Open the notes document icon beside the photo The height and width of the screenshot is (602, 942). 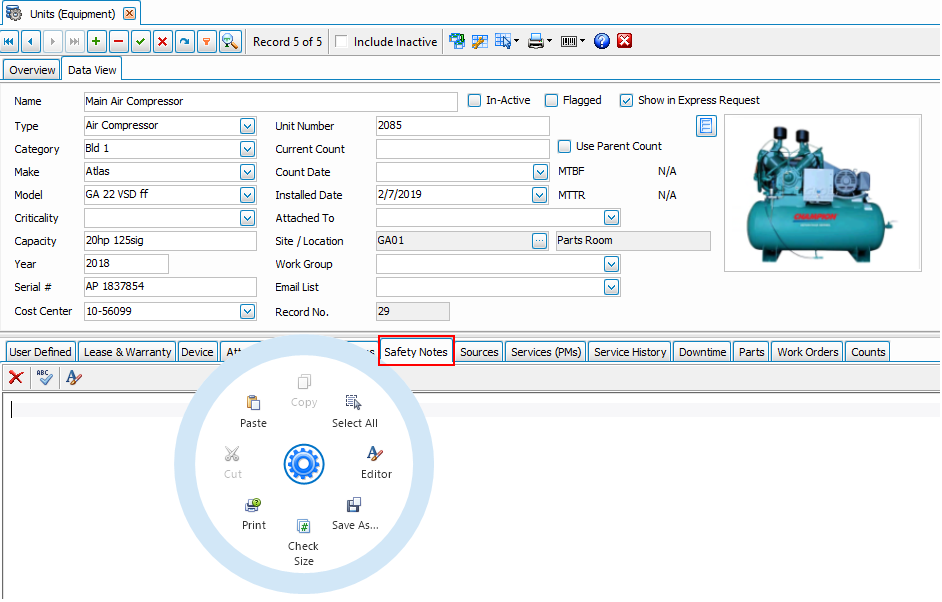706,126
